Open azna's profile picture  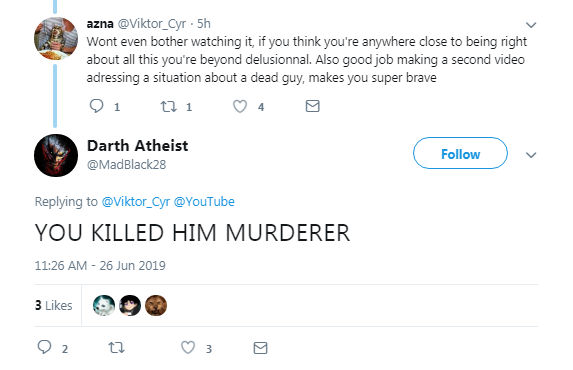point(56,38)
